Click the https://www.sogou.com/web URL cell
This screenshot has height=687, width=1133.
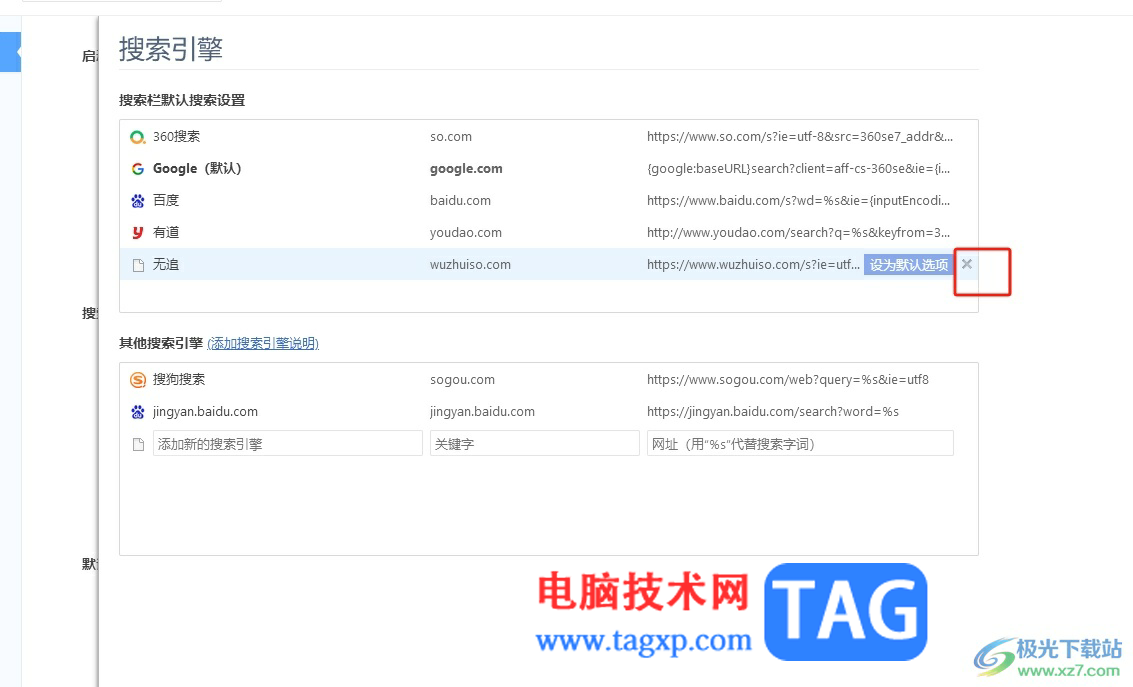788,379
